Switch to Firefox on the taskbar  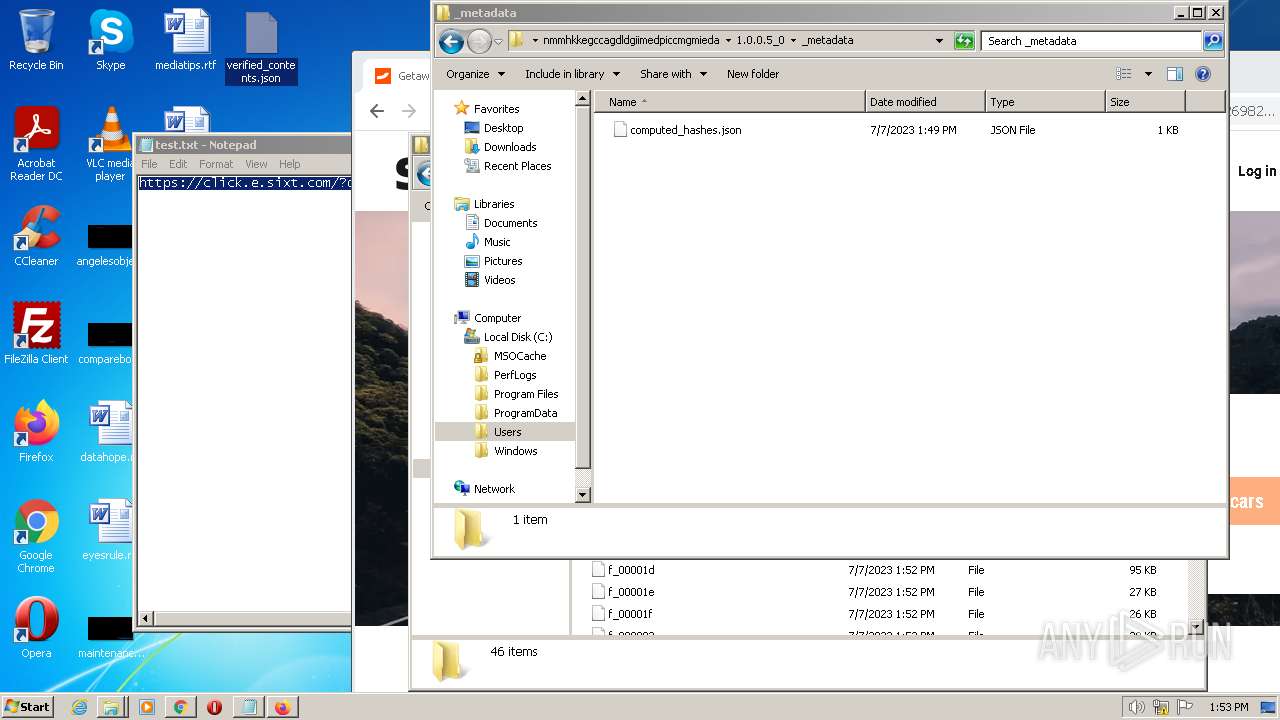pos(283,707)
